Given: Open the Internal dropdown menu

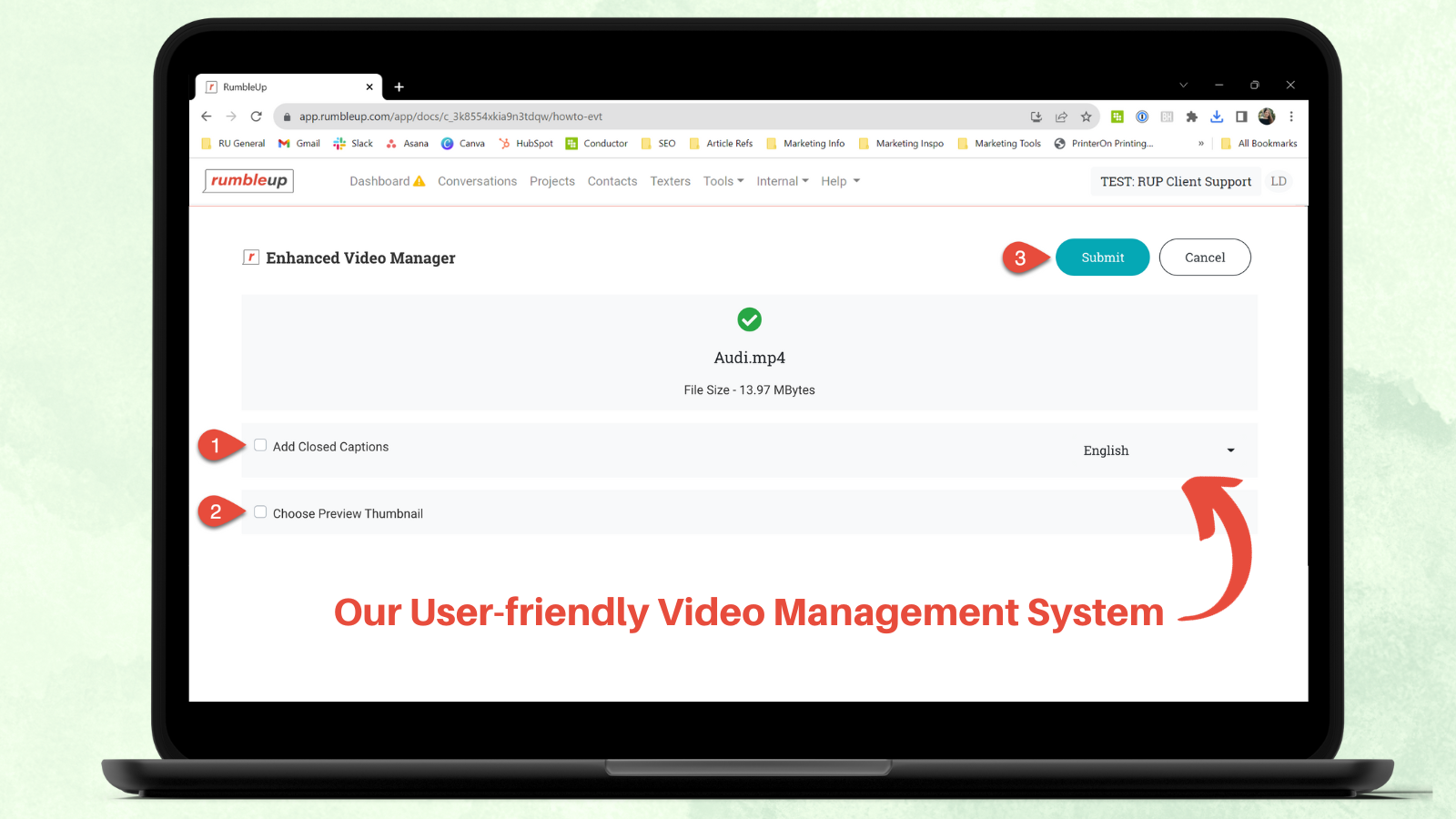Looking at the screenshot, I should click(x=782, y=180).
